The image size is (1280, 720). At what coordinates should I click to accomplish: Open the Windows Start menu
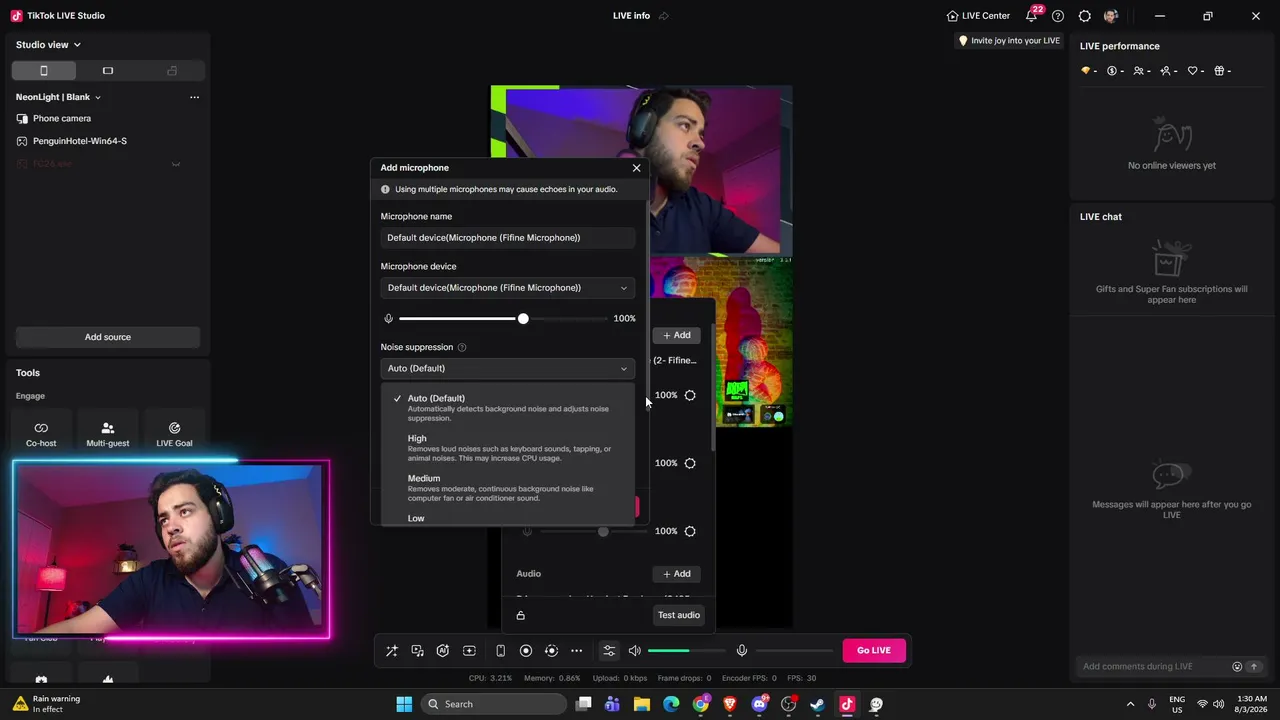(404, 704)
